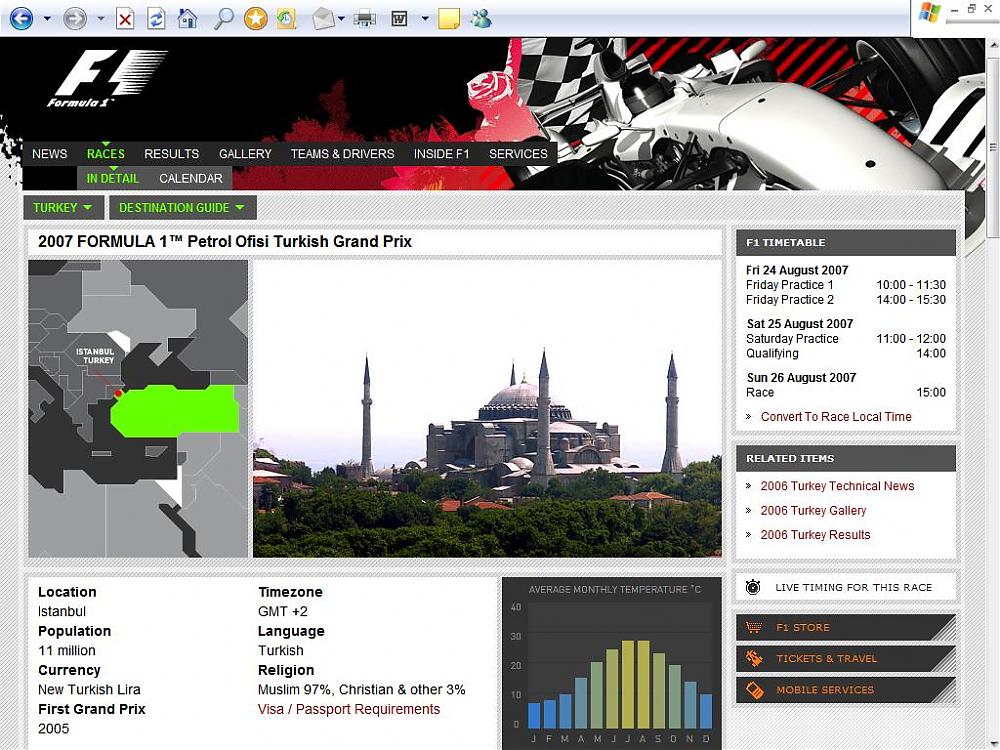Open the Back button history dropdown arrow

(47, 18)
